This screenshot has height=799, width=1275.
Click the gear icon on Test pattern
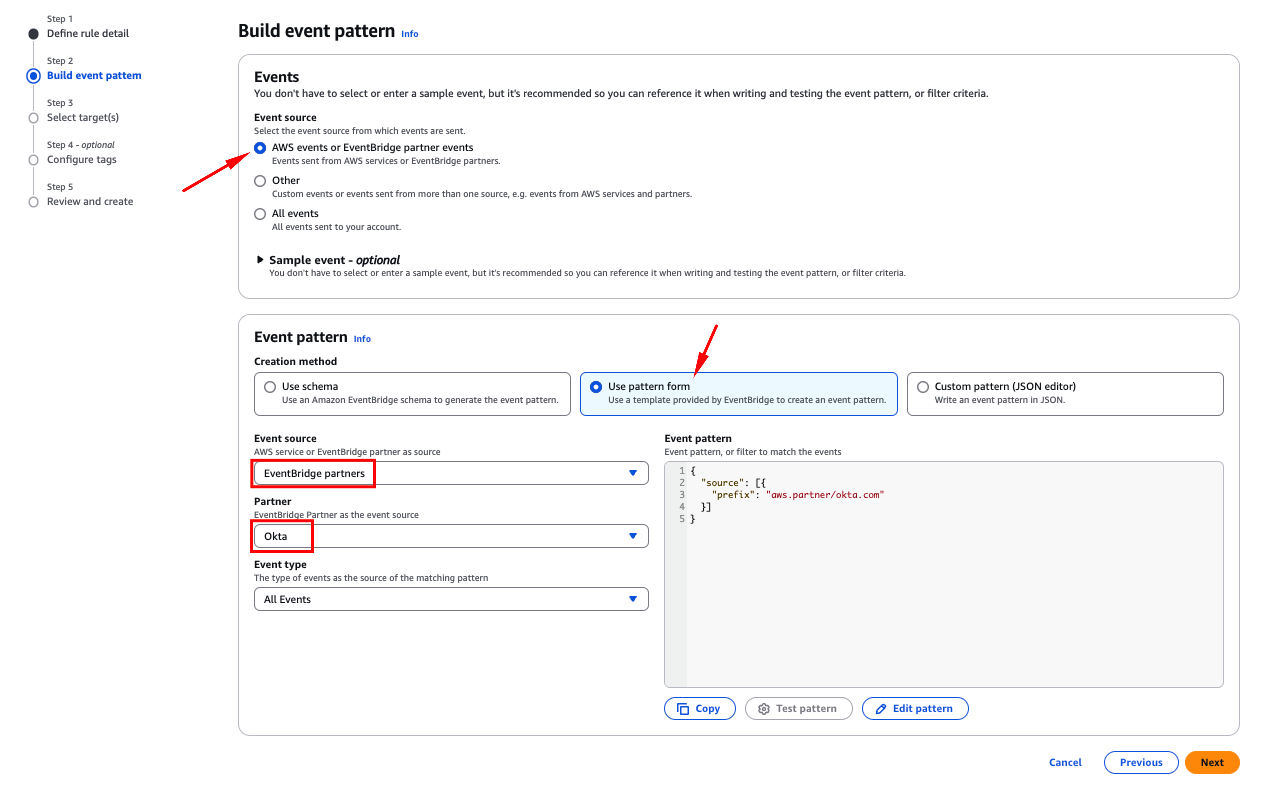pyautogui.click(x=764, y=708)
